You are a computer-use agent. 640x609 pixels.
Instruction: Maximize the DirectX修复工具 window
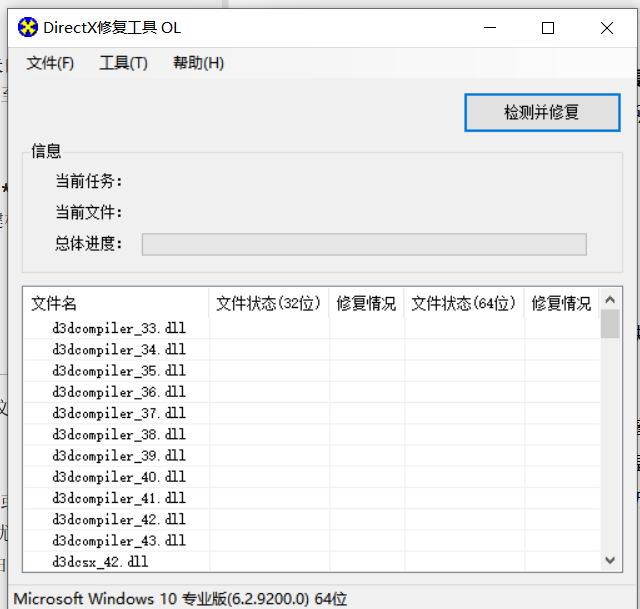[x=548, y=28]
